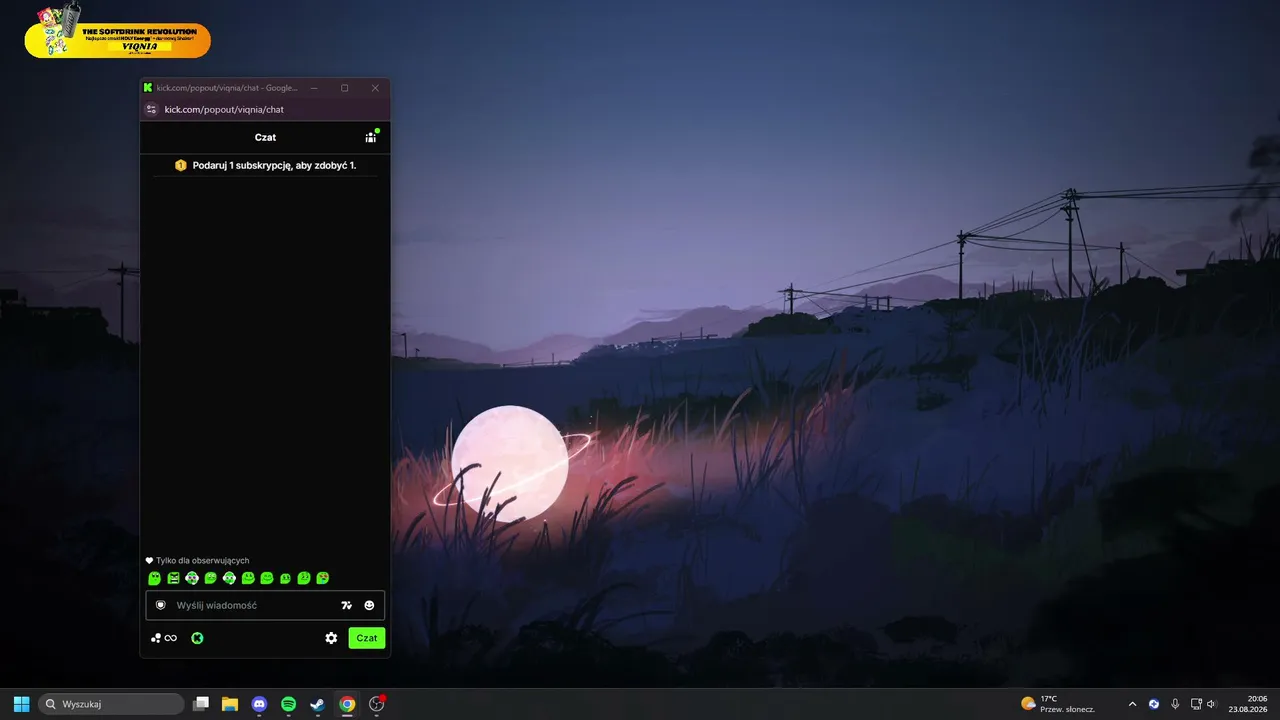Open the 7TV emote menu icon
Screen dimensions: 1280x720
click(347, 605)
